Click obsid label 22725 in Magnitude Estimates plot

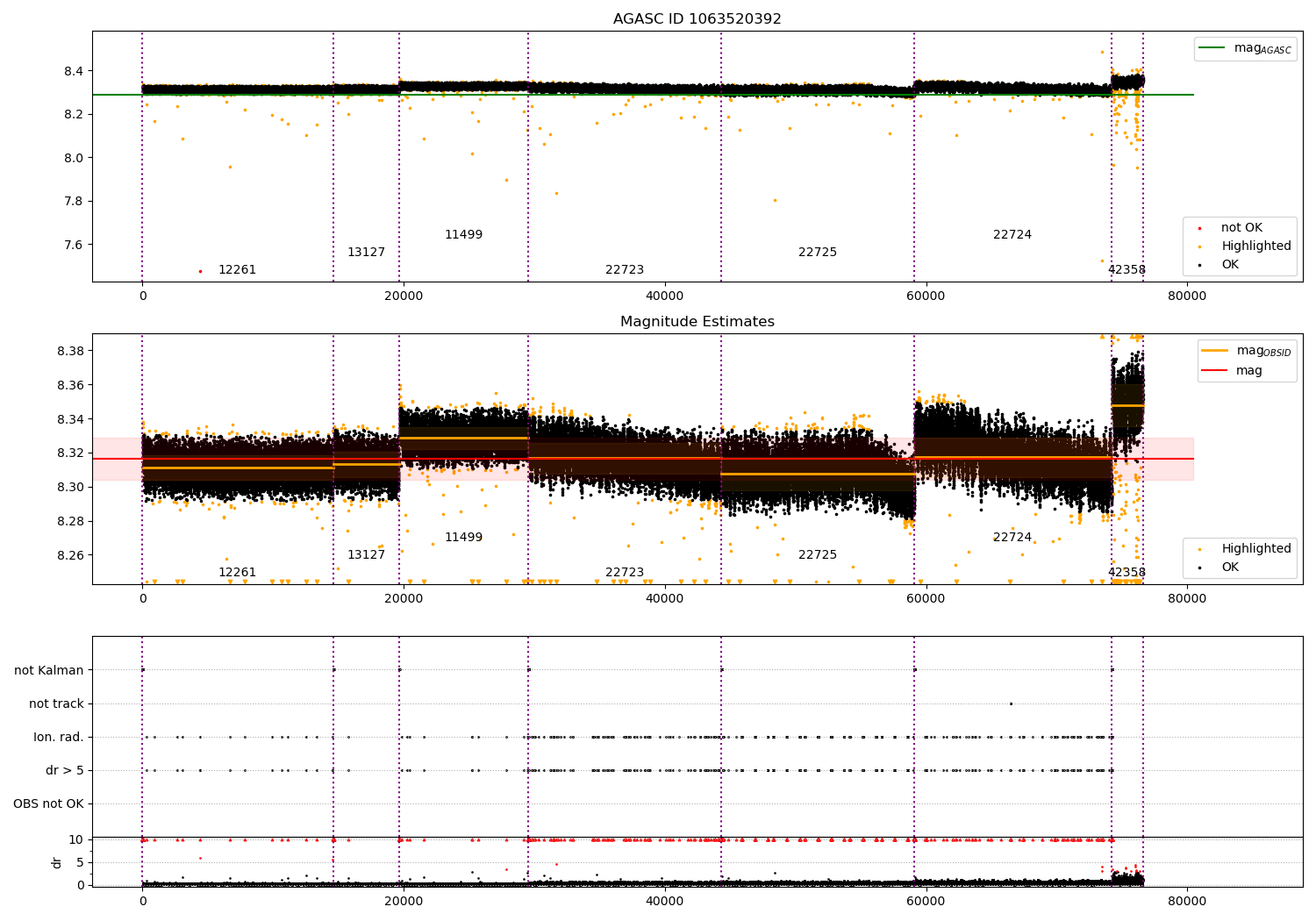click(818, 555)
